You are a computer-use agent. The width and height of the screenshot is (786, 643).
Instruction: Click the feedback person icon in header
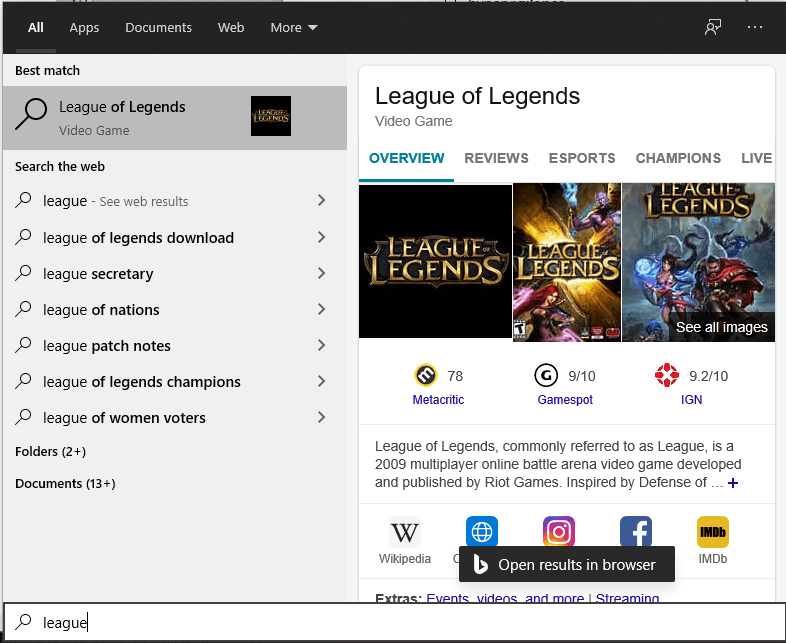point(713,27)
